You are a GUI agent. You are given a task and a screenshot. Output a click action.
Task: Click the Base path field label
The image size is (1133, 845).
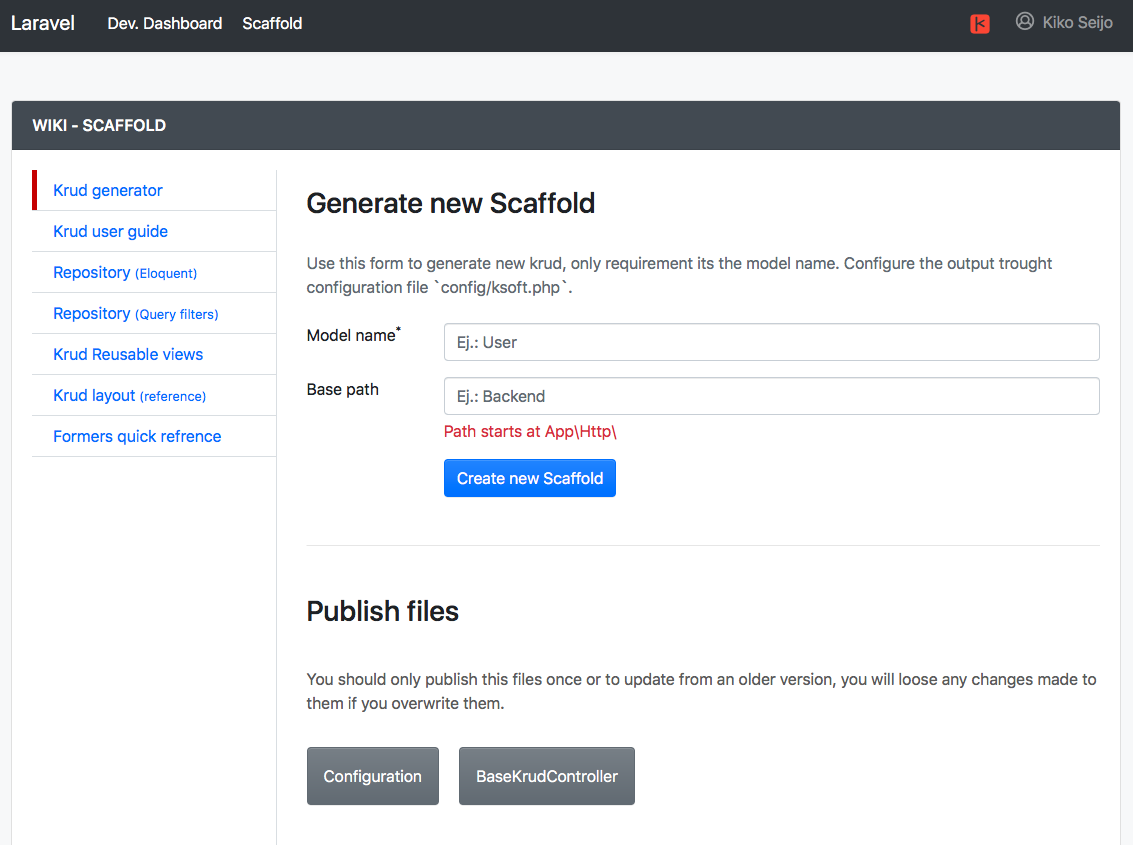[342, 389]
